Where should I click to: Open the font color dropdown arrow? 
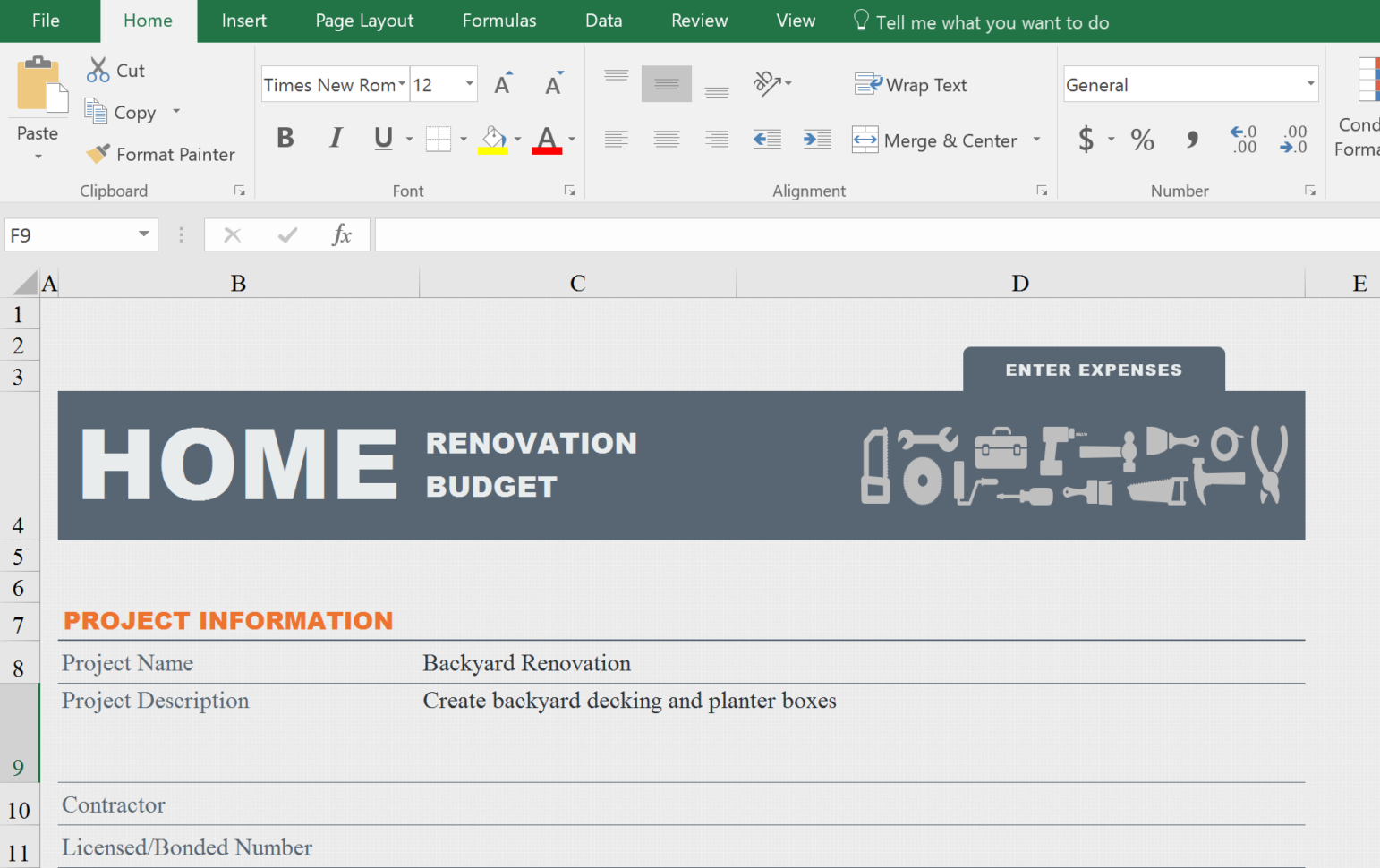(571, 140)
